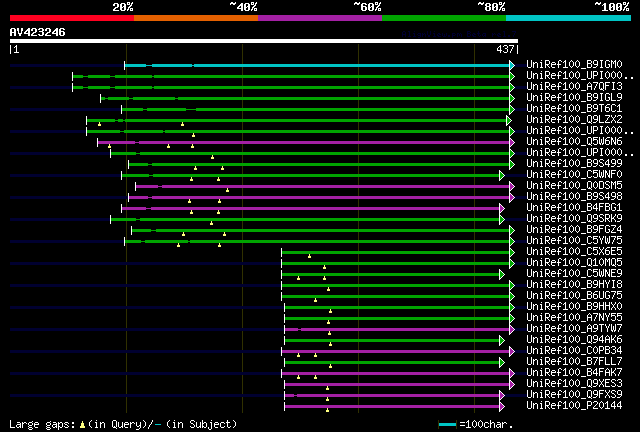Viewport: 640px width, 432px height.
Task: Click the cyan ~100% identity legend segment
Action: pyautogui.click(x=569, y=18)
